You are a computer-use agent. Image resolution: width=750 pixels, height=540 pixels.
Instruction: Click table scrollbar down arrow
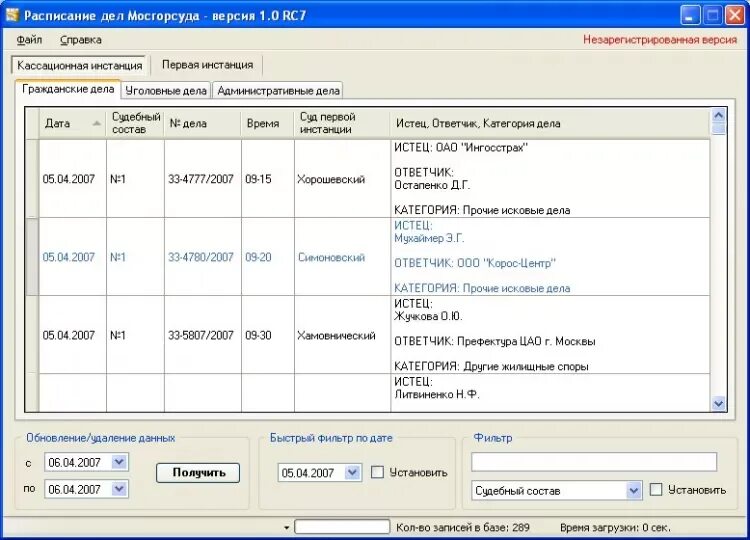pos(718,403)
